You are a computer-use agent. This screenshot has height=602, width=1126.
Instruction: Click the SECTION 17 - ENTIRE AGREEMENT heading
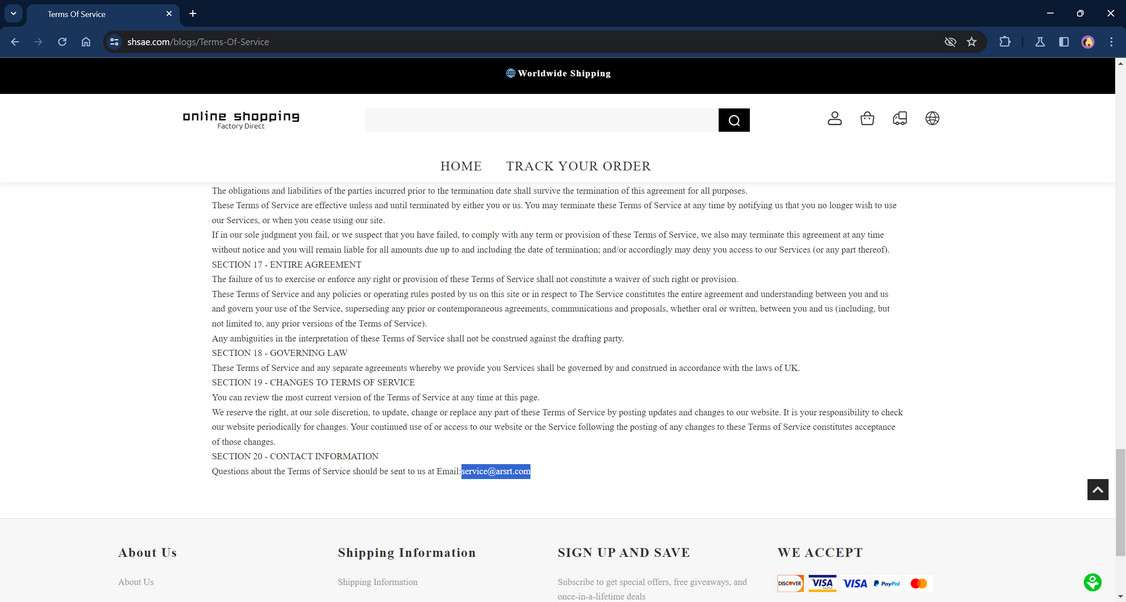[x=287, y=264]
